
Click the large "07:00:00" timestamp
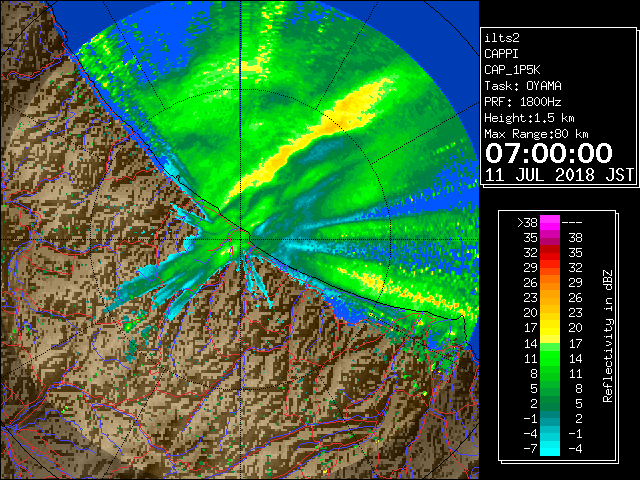(549, 153)
